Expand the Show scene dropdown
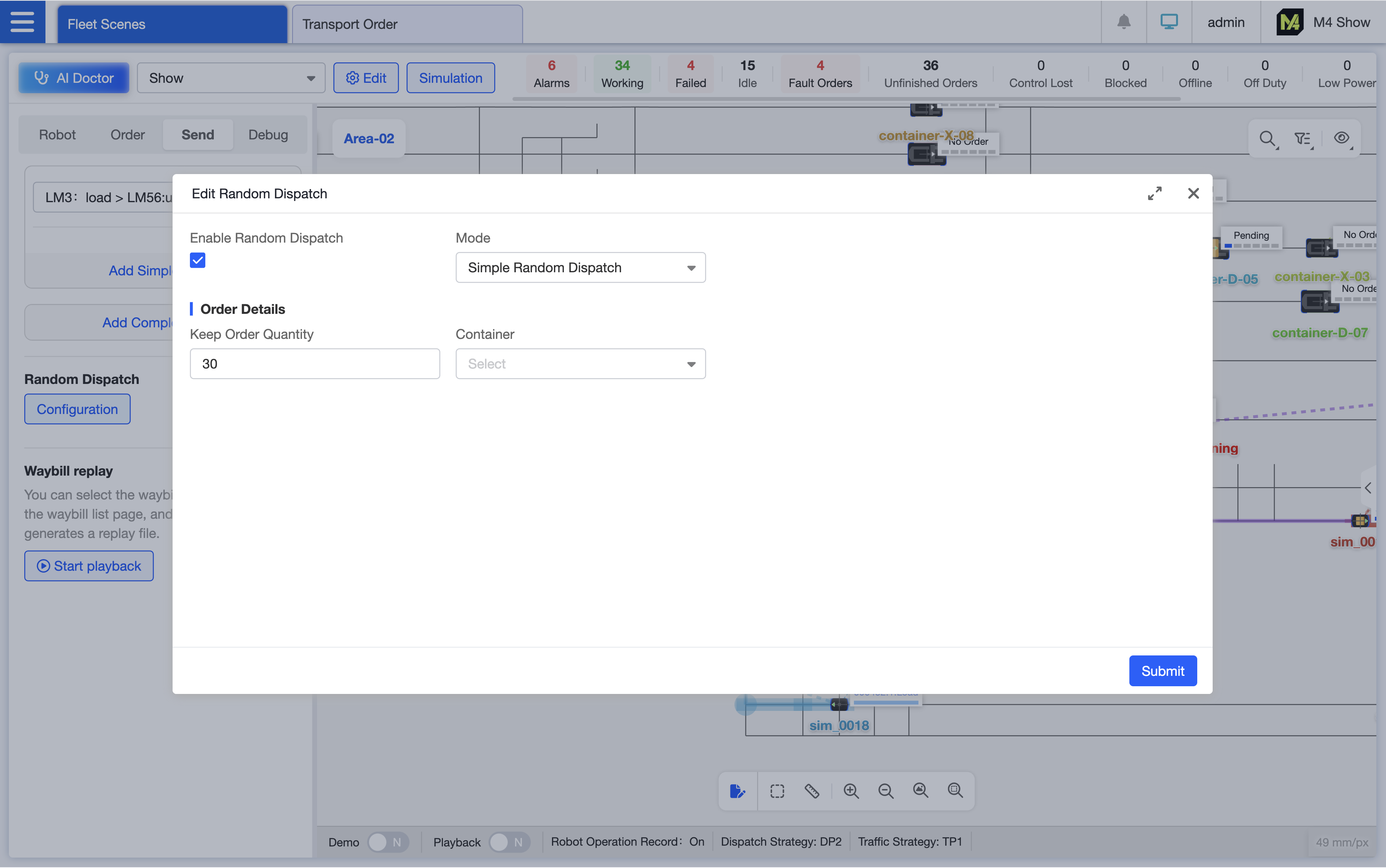Image resolution: width=1386 pixels, height=868 pixels. coord(231,78)
